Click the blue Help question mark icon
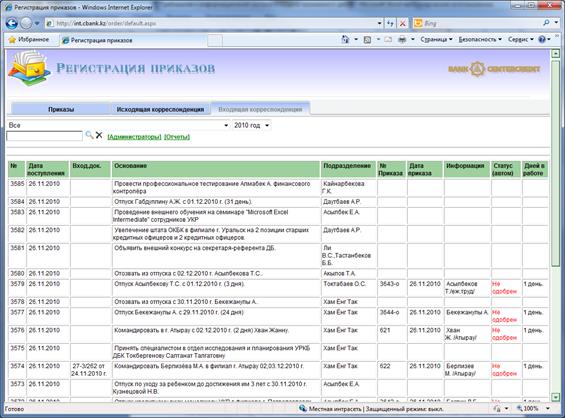 click(x=542, y=40)
